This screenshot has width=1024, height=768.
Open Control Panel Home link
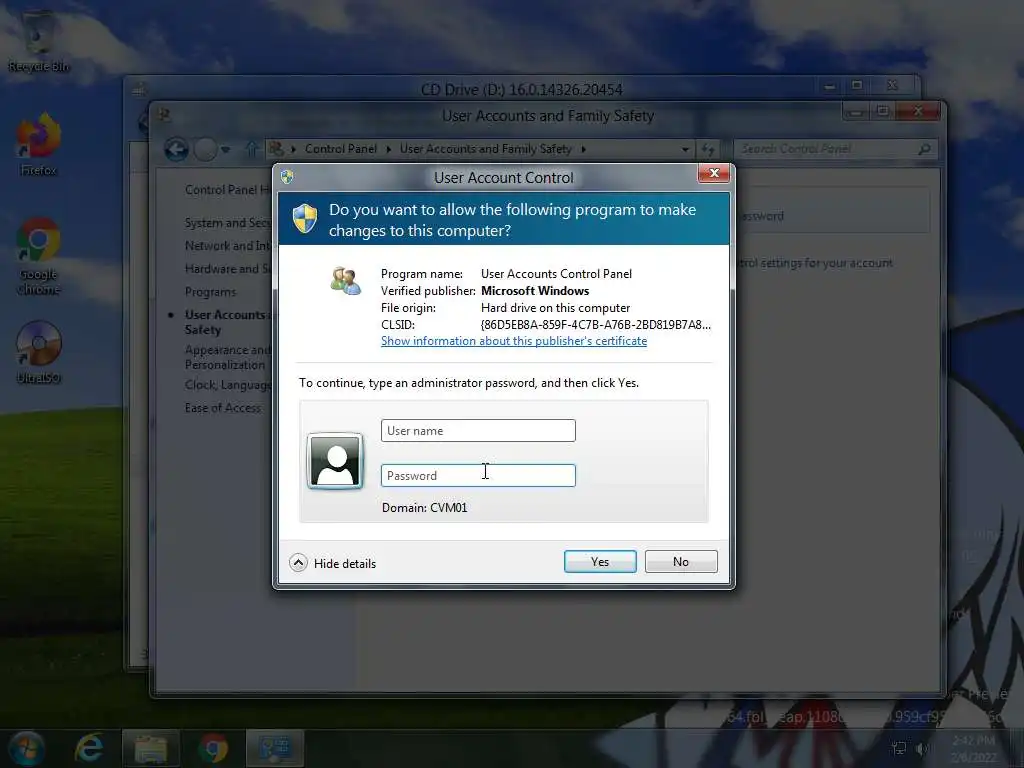(227, 189)
